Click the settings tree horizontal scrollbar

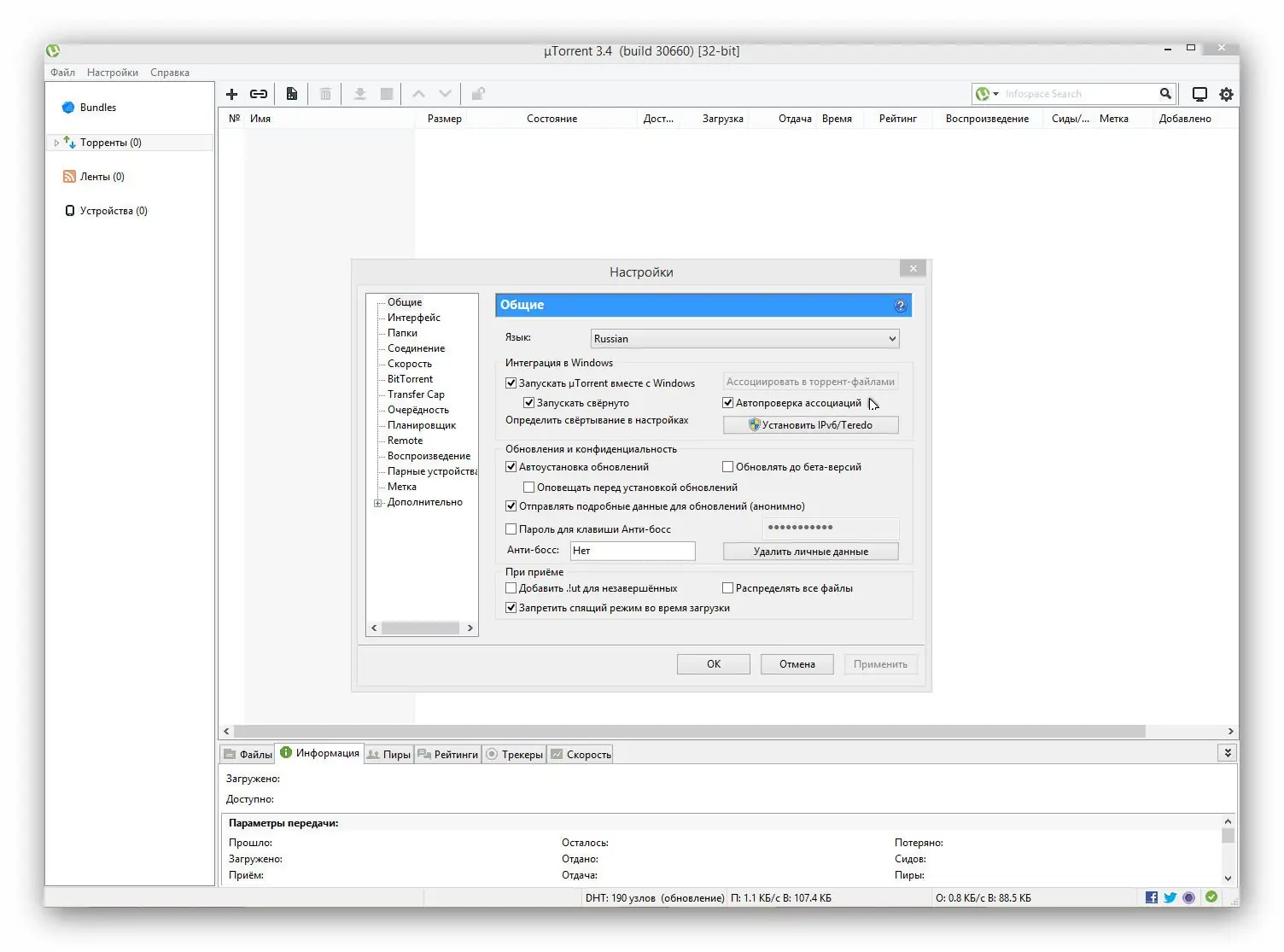(x=422, y=628)
